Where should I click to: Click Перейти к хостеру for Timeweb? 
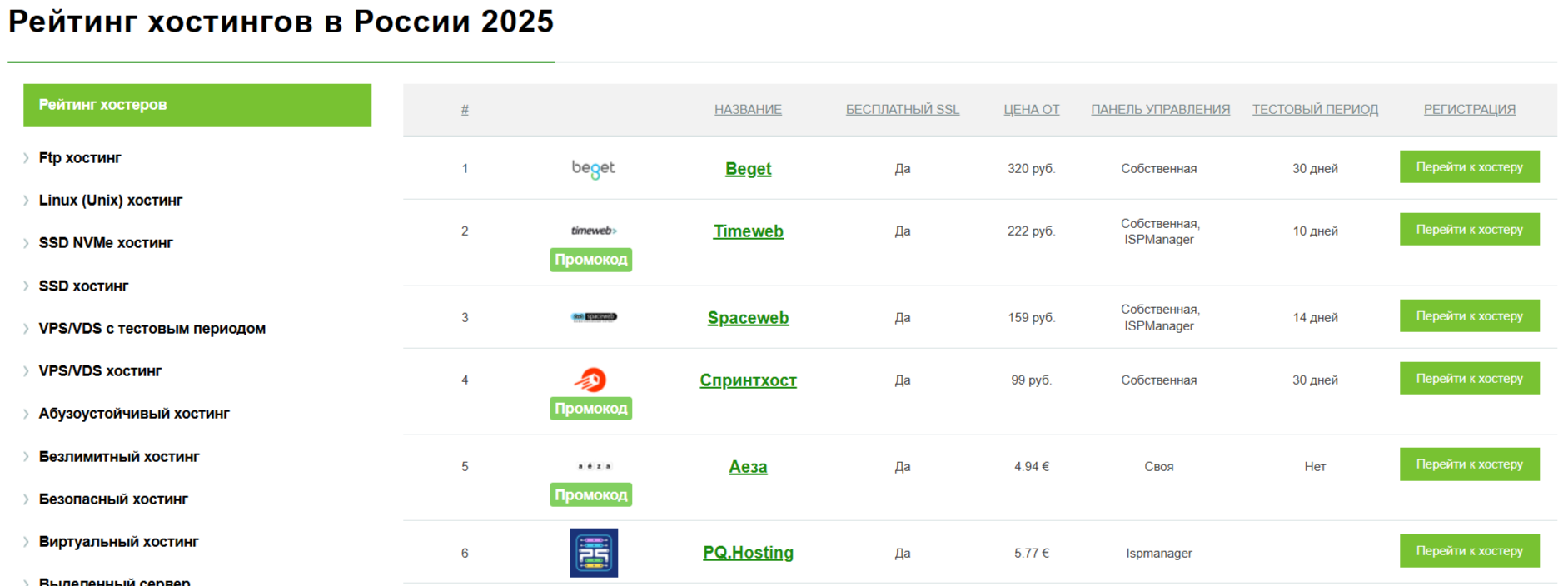(x=1470, y=229)
